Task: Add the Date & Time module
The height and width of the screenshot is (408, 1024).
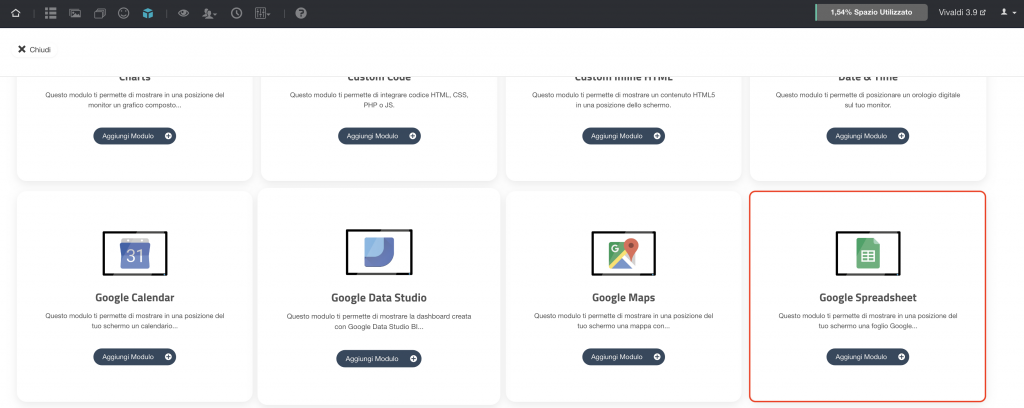Action: coord(868,136)
